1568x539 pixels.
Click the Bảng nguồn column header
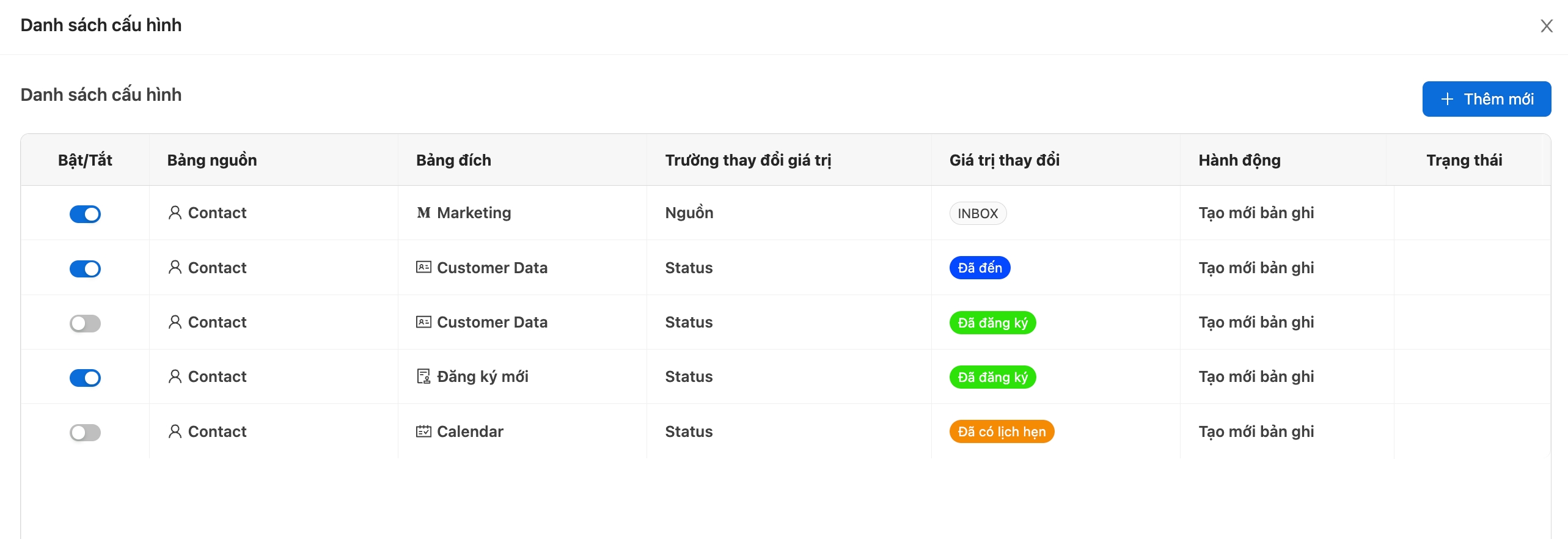(x=212, y=160)
